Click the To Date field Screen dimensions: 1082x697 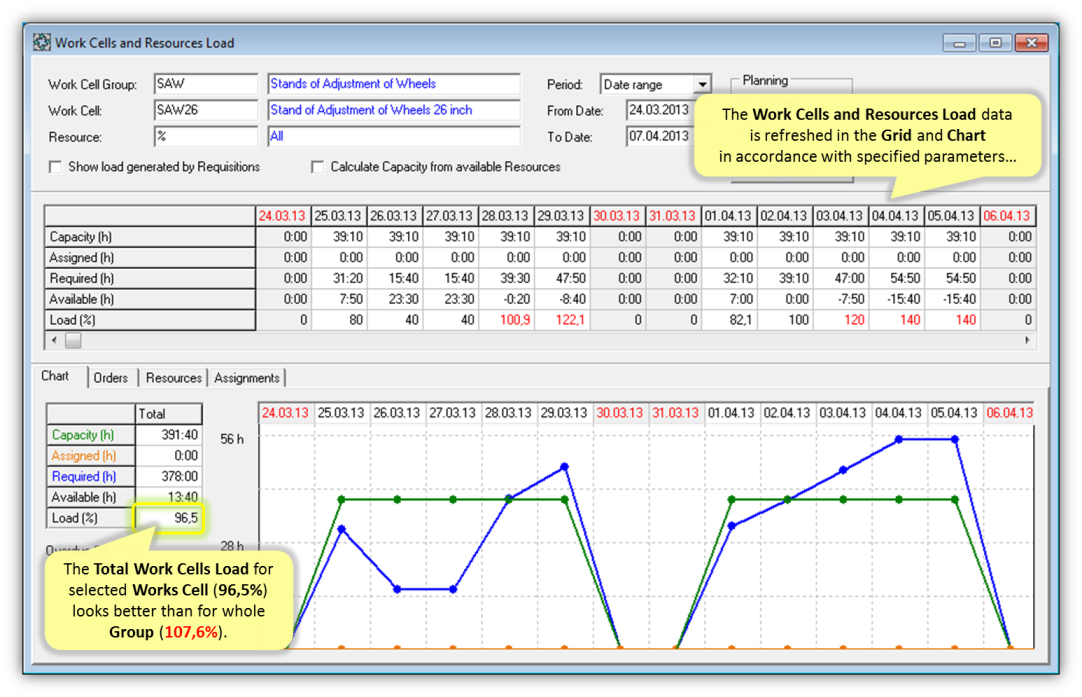point(658,136)
